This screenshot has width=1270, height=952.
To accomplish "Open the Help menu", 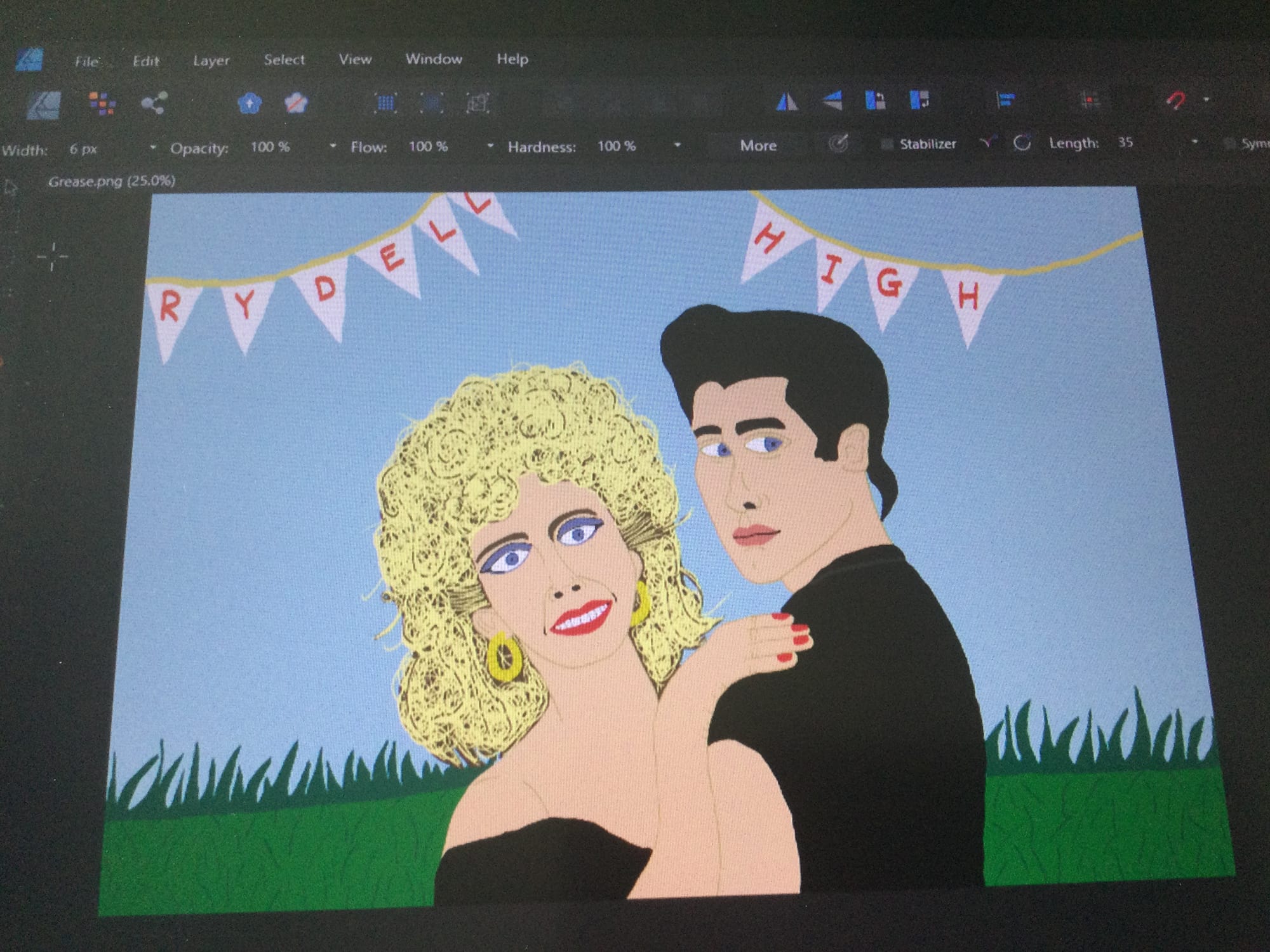I will pyautogui.click(x=512, y=59).
